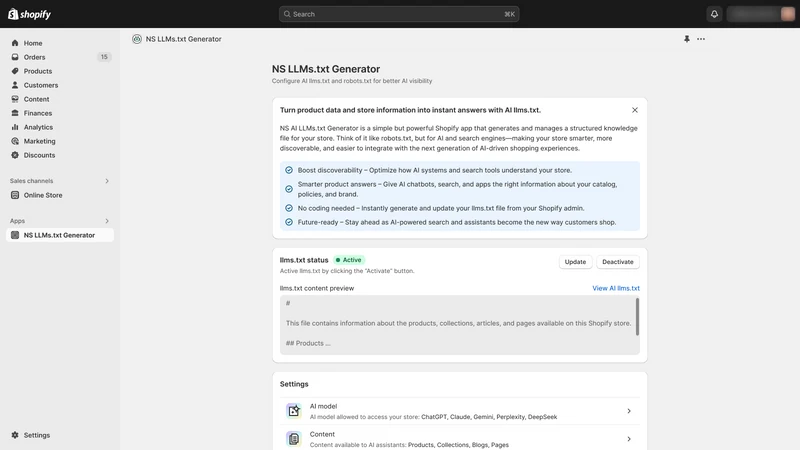This screenshot has height=450, width=800.
Task: Open the View AI llms.txt link
Action: [x=616, y=288]
